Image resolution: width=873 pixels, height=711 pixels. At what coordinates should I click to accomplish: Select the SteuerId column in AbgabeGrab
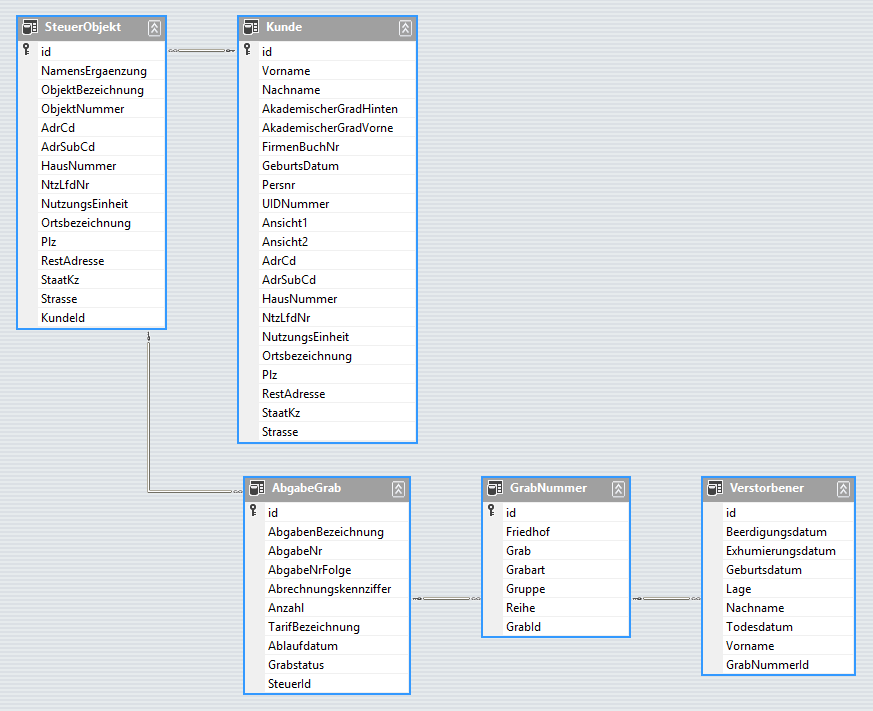coord(289,684)
